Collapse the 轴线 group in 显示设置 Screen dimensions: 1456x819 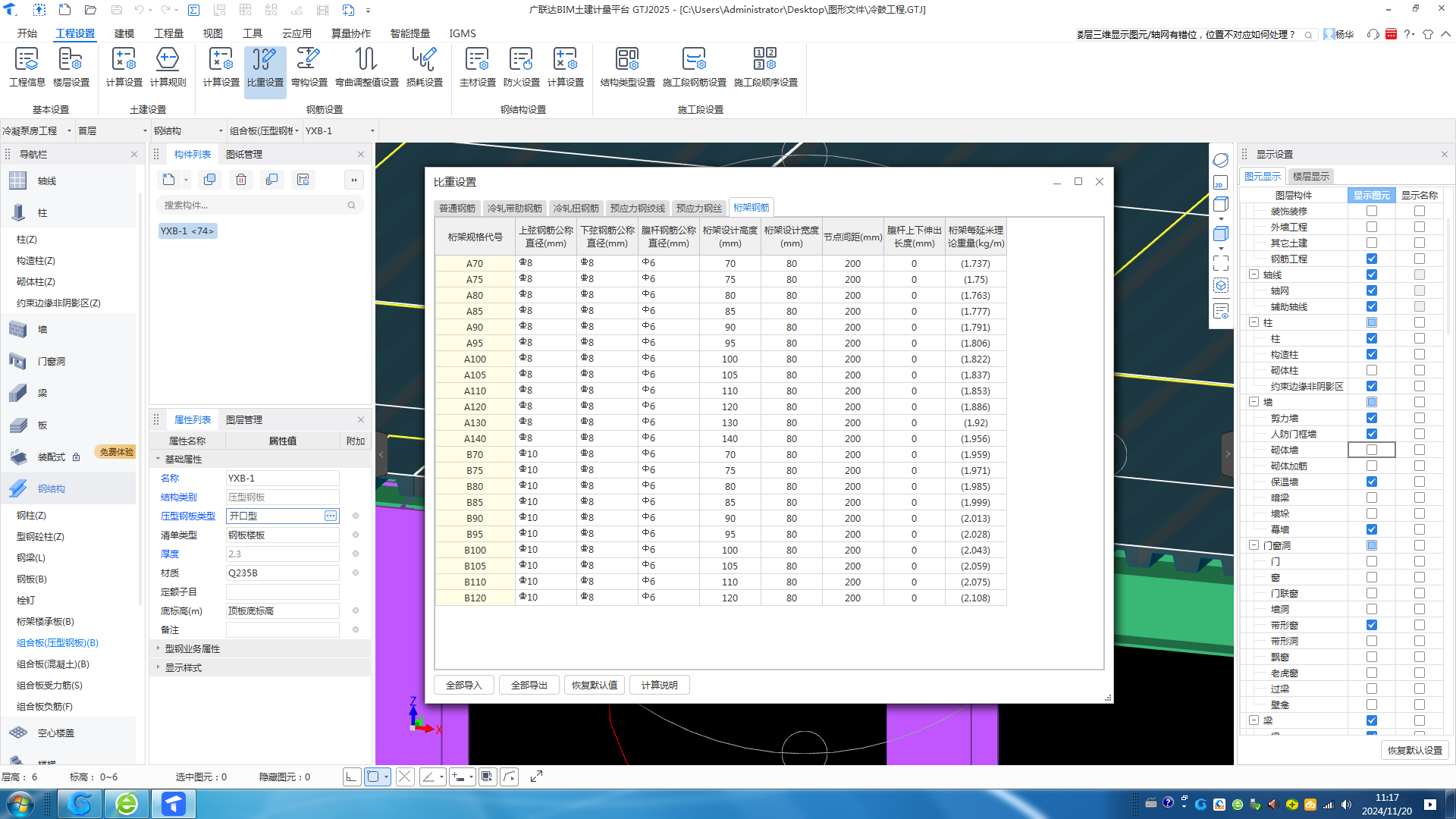point(1254,275)
